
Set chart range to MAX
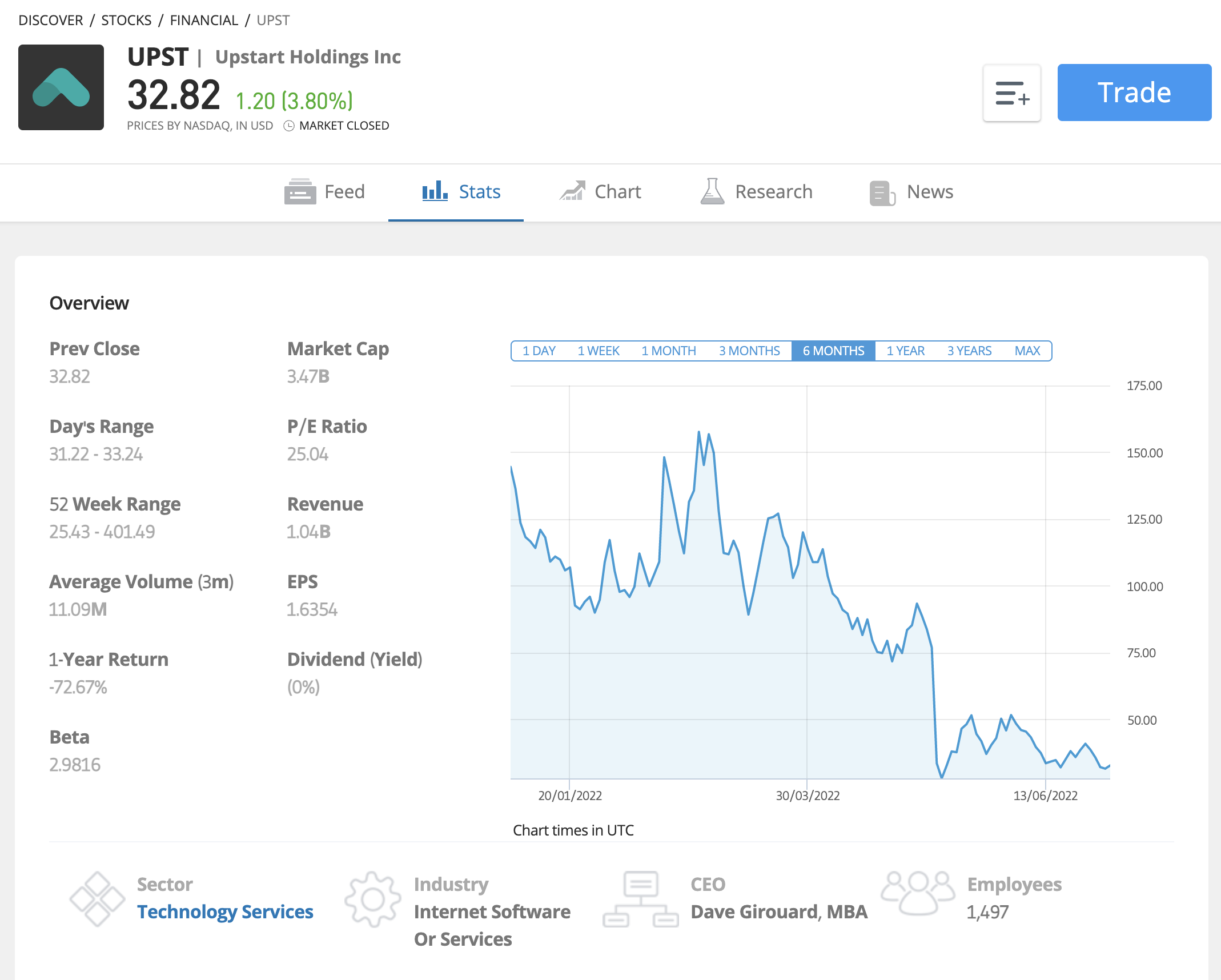1027,351
